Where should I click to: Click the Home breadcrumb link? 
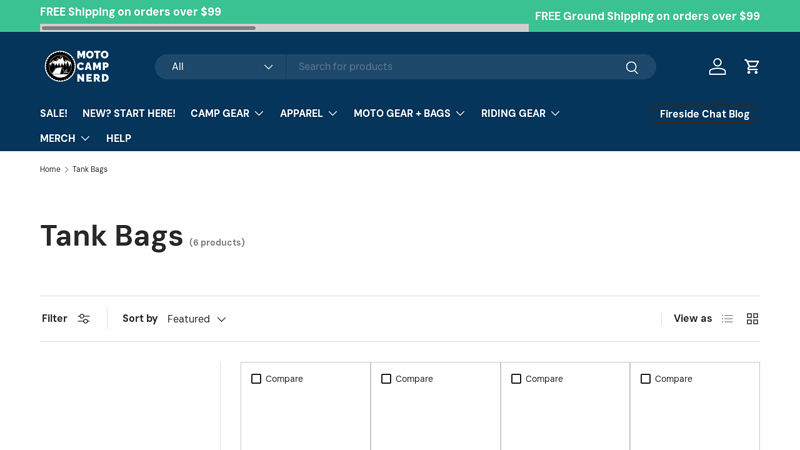click(x=50, y=170)
